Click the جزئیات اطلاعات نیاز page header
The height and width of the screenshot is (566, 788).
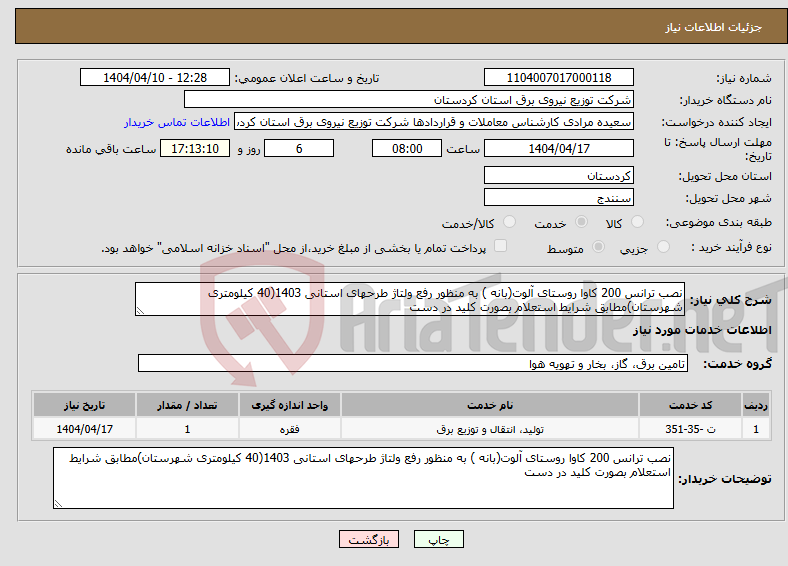click(714, 27)
